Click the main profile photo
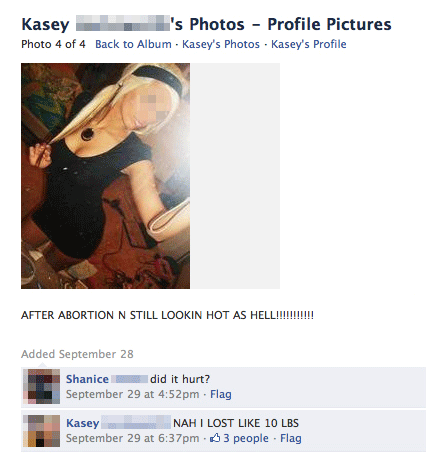This screenshot has width=432, height=463. tap(105, 176)
